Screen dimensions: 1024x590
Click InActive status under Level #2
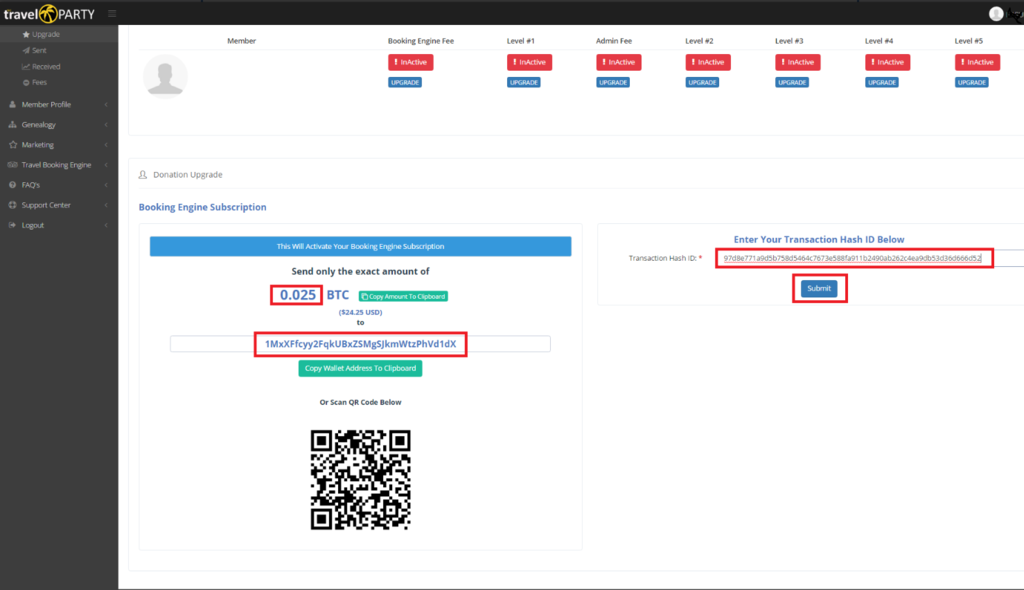(708, 62)
